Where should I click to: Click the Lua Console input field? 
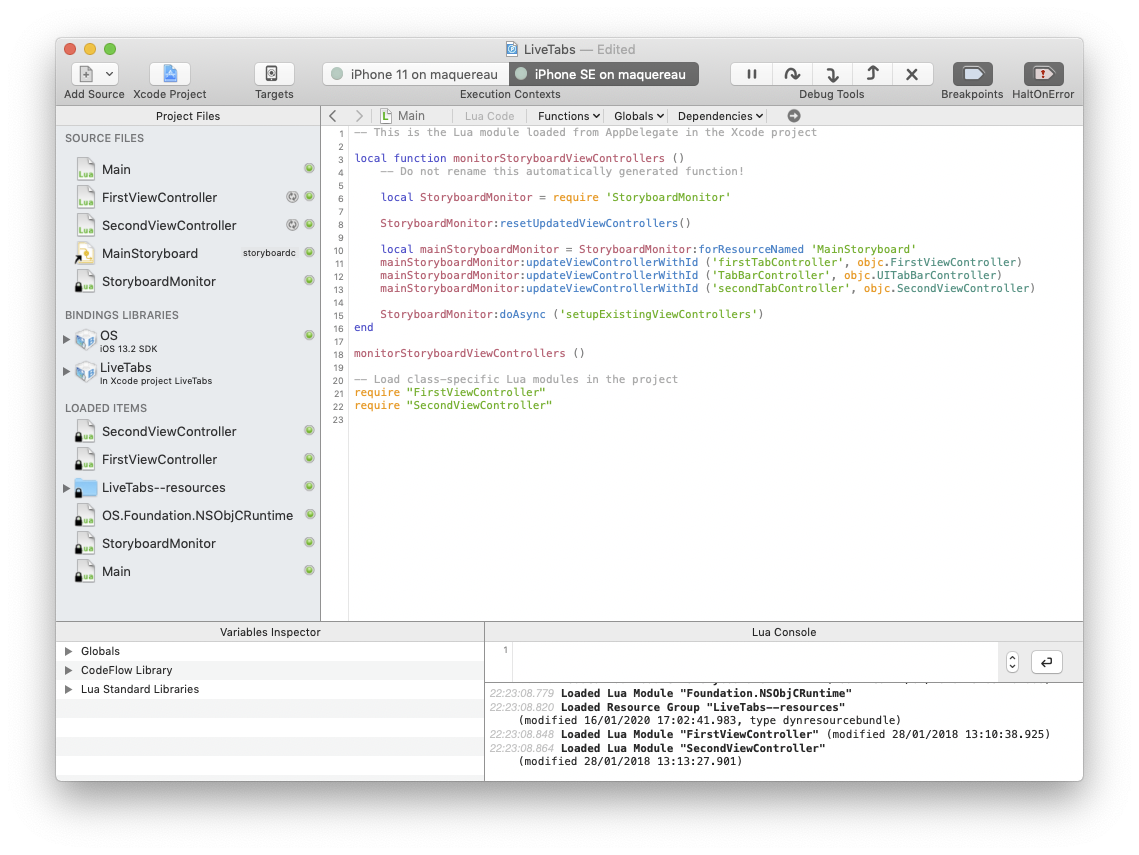point(755,662)
